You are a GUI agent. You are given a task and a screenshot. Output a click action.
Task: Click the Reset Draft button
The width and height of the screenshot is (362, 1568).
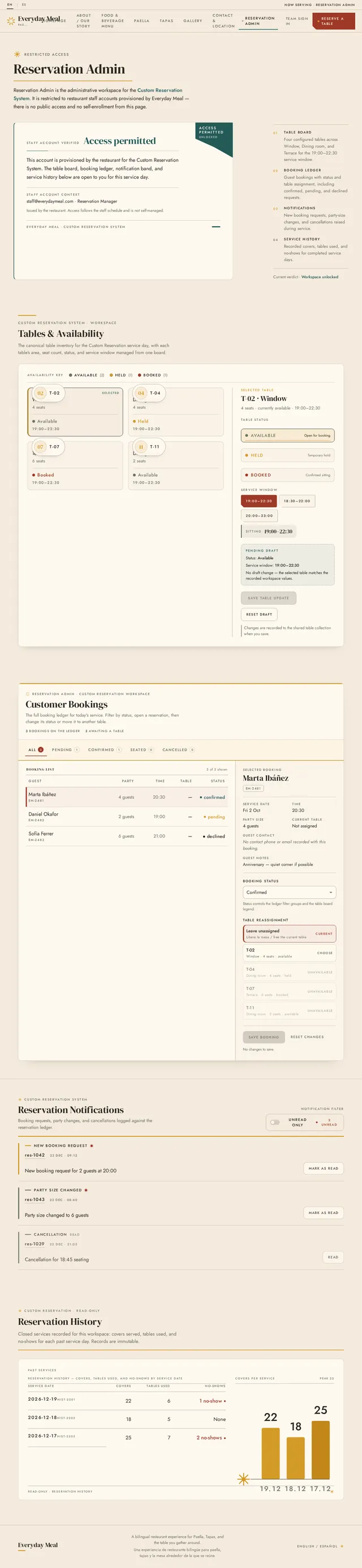coord(259,614)
